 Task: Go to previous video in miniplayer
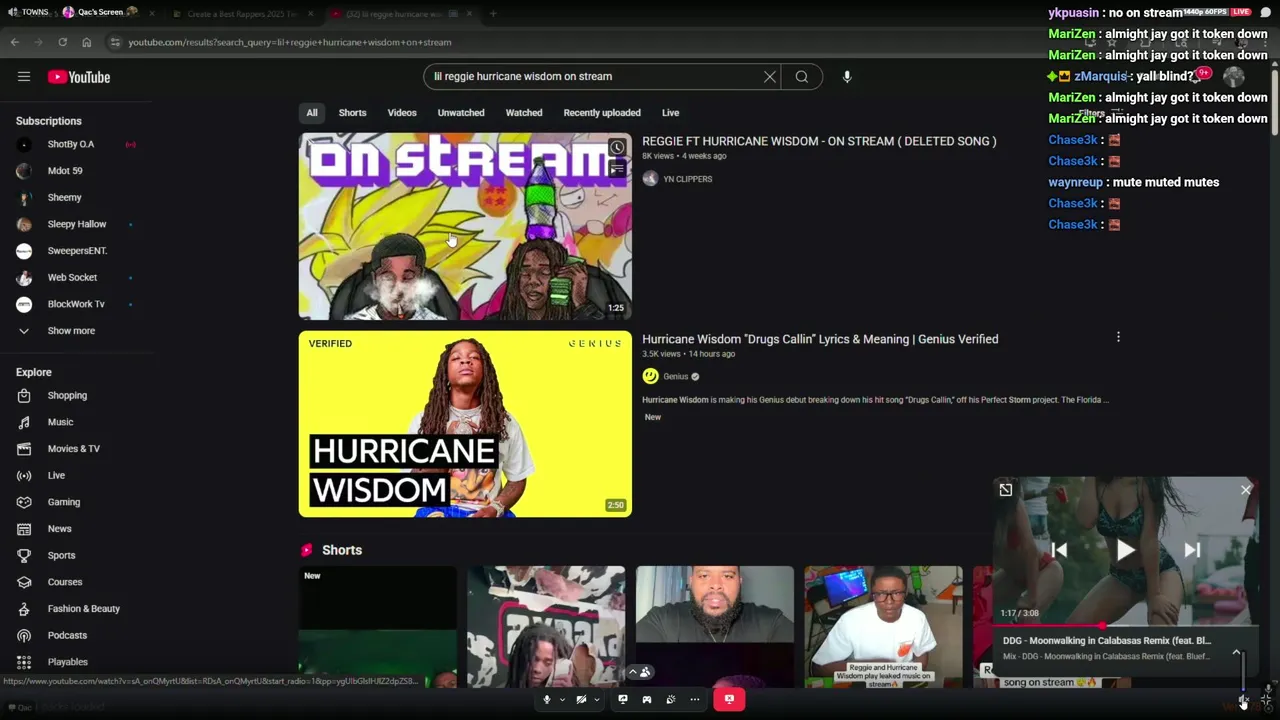(x=1059, y=550)
